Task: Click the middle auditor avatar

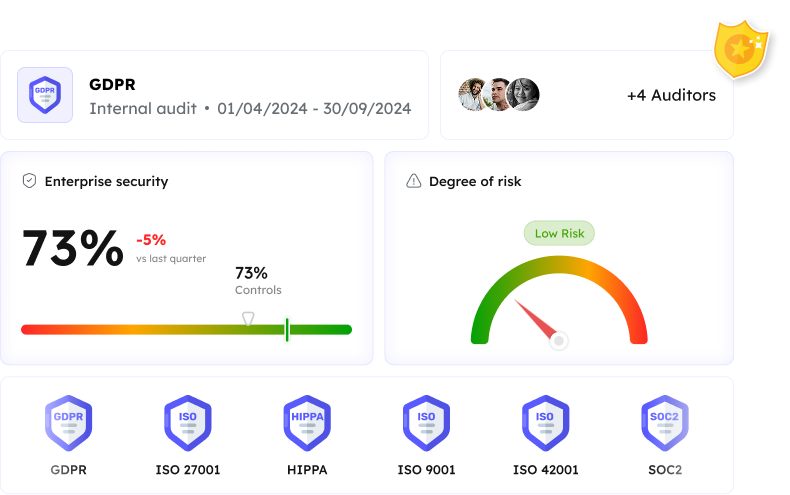Action: click(x=496, y=94)
